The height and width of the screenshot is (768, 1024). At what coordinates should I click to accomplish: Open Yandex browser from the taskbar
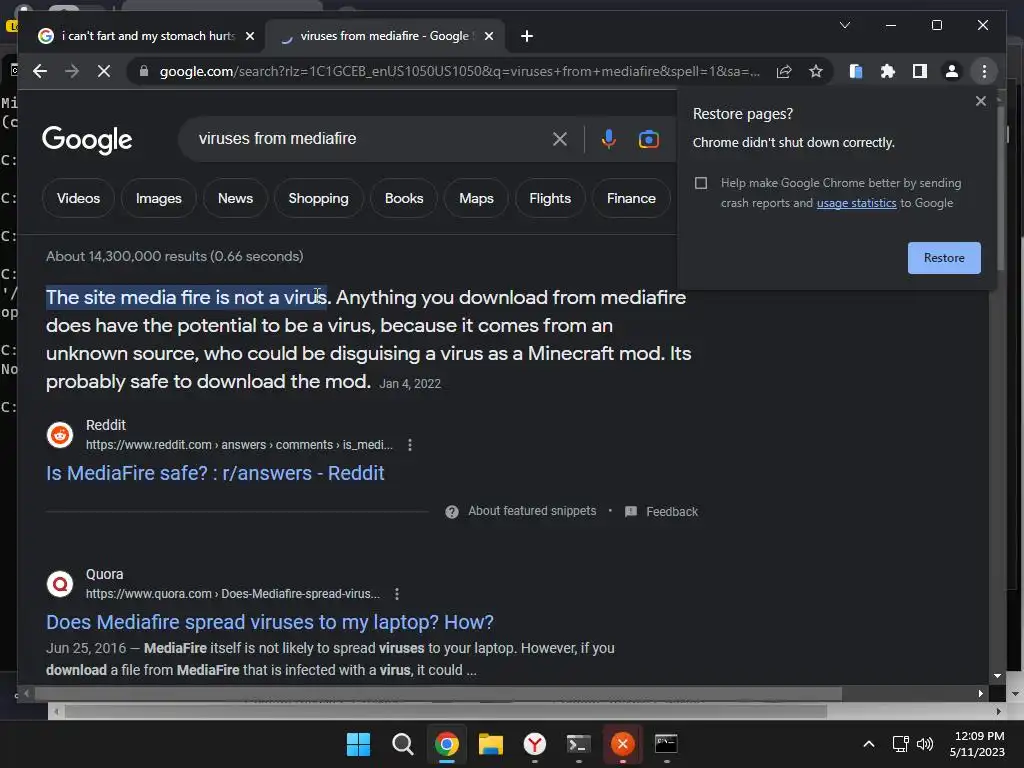click(x=535, y=744)
